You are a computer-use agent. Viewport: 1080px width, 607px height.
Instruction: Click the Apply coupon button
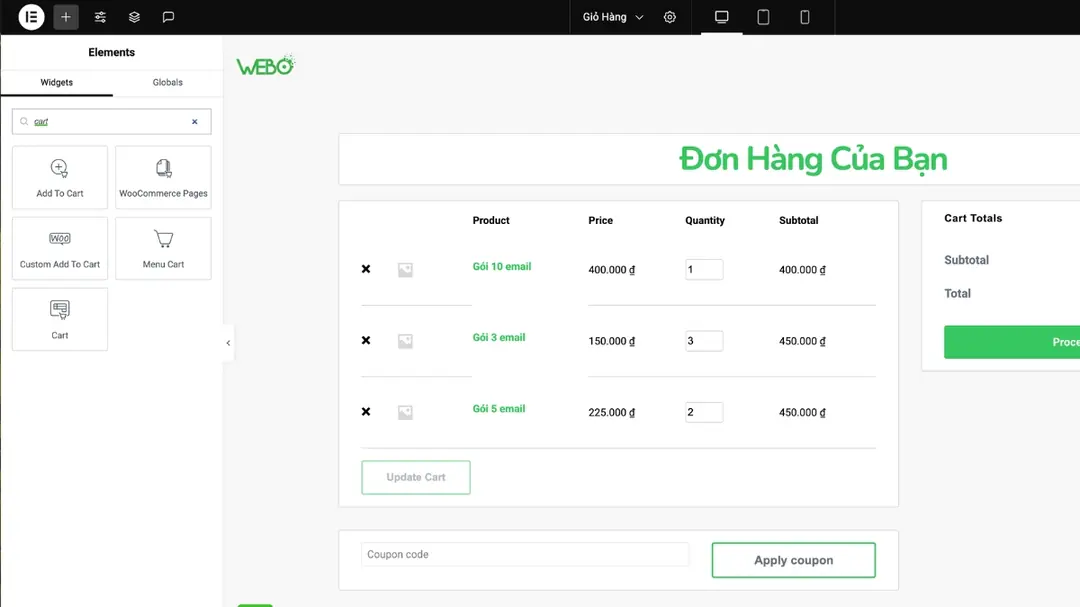(x=793, y=560)
